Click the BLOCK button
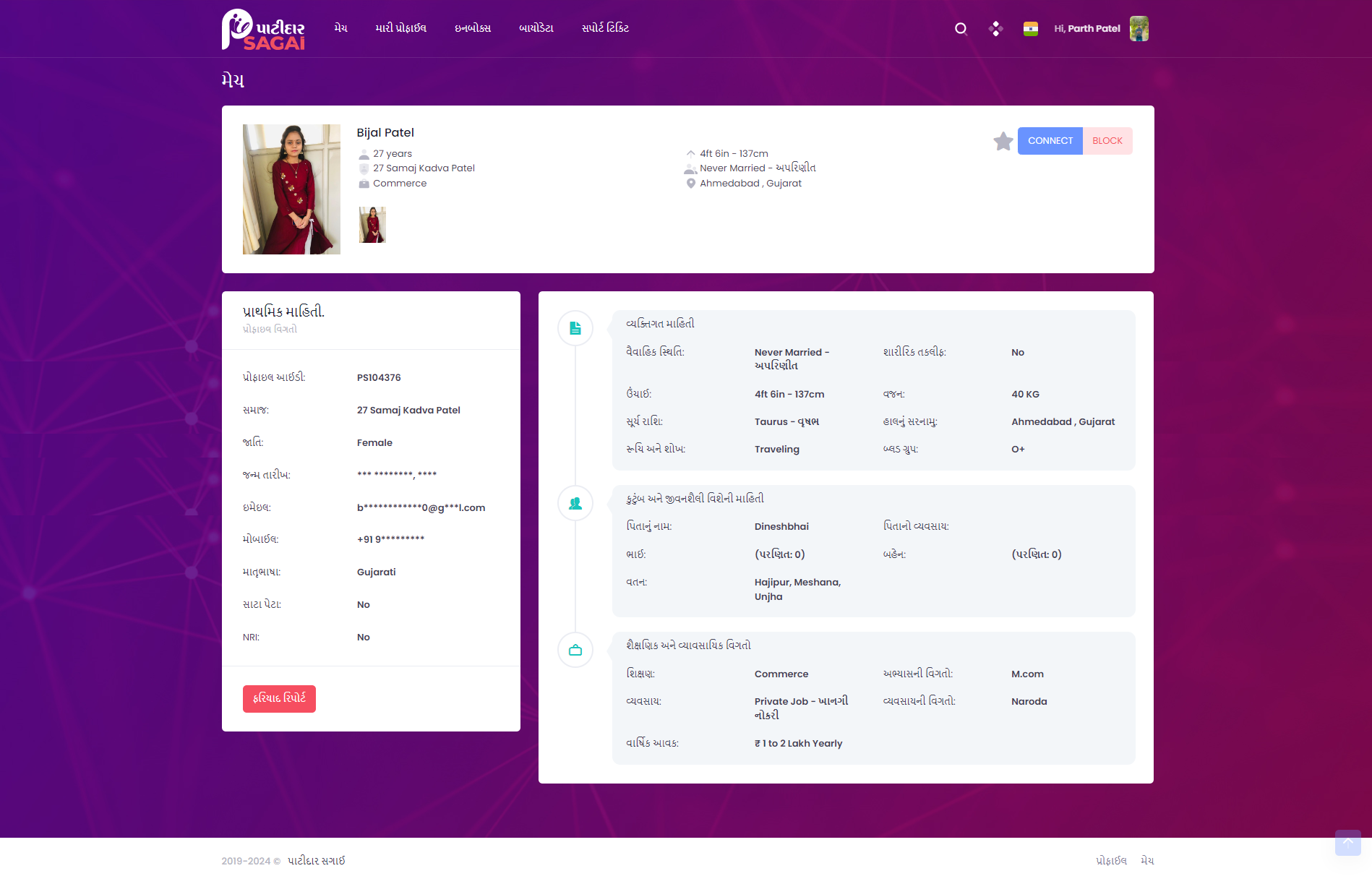The image size is (1372, 884). [1107, 140]
